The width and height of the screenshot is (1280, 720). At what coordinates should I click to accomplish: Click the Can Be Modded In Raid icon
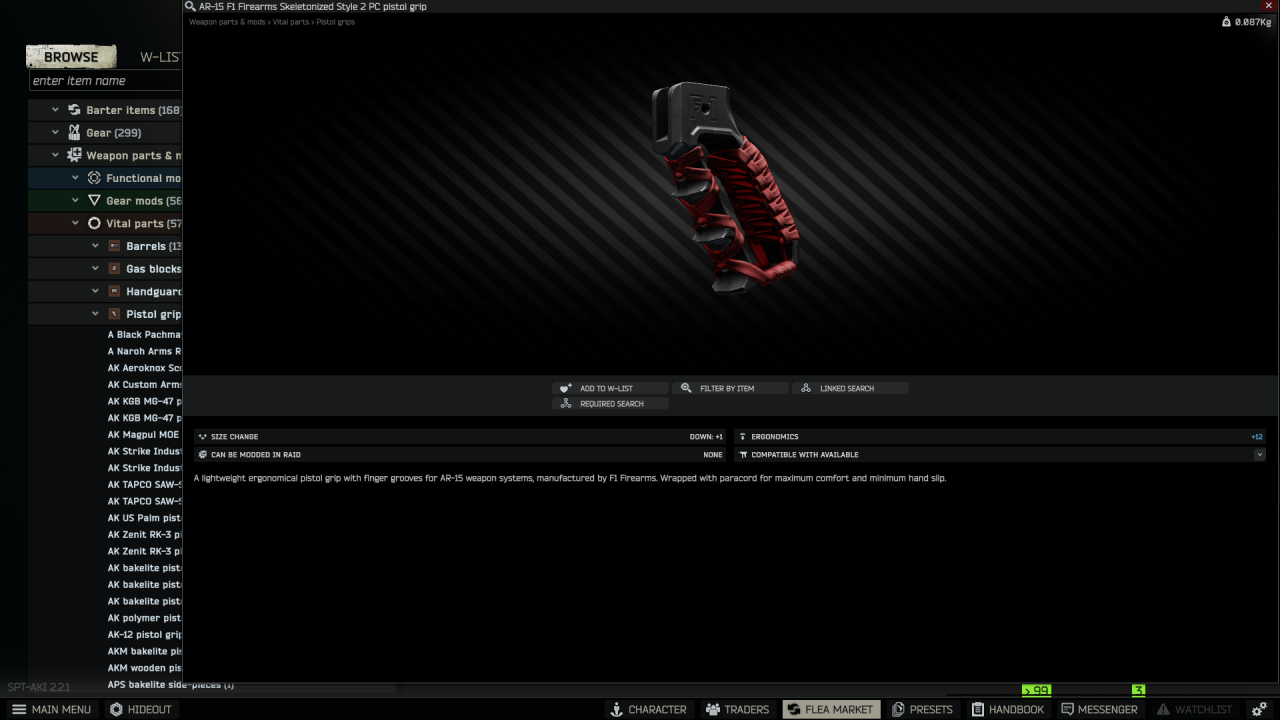(x=202, y=455)
